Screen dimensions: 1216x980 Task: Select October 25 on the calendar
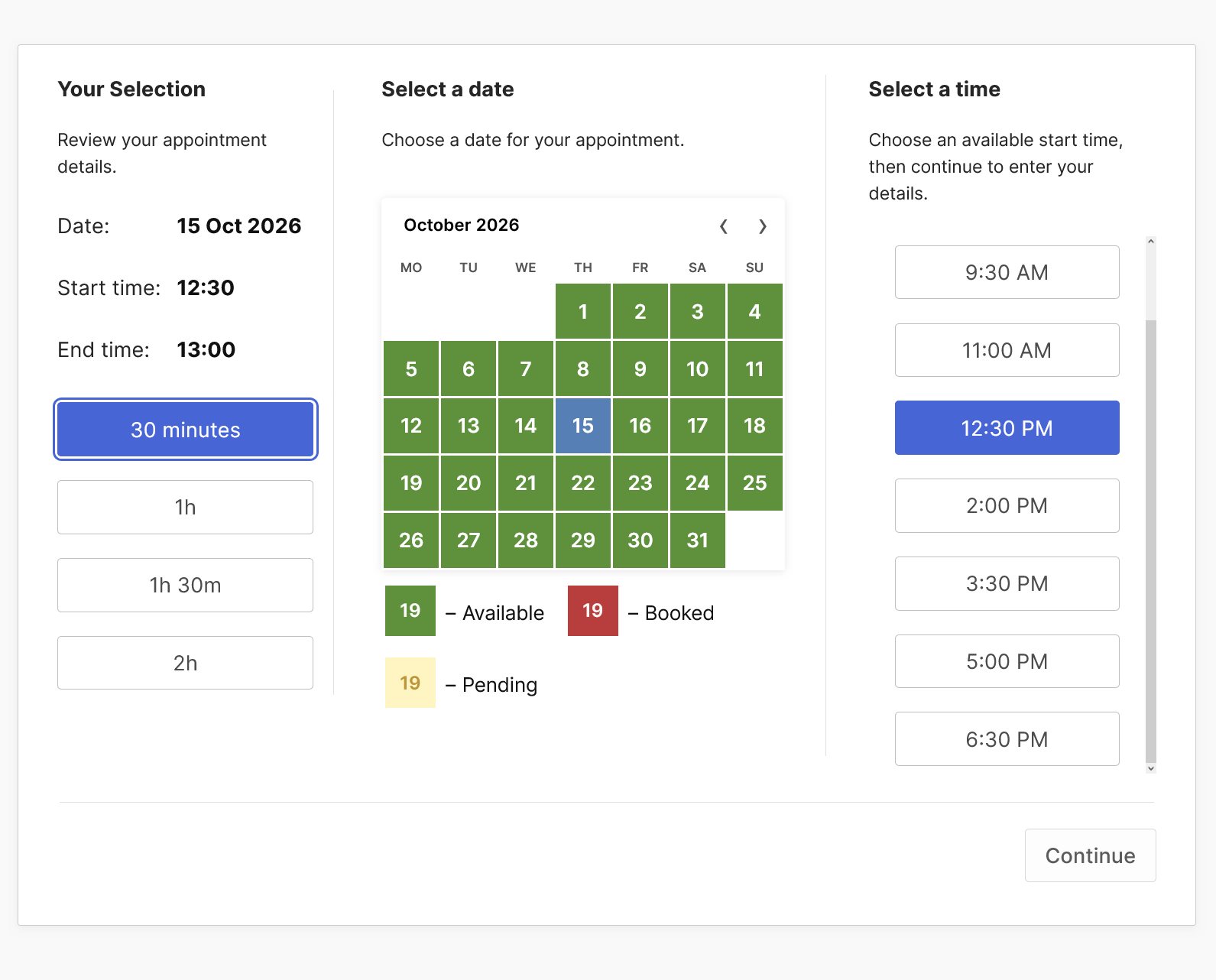(x=755, y=483)
